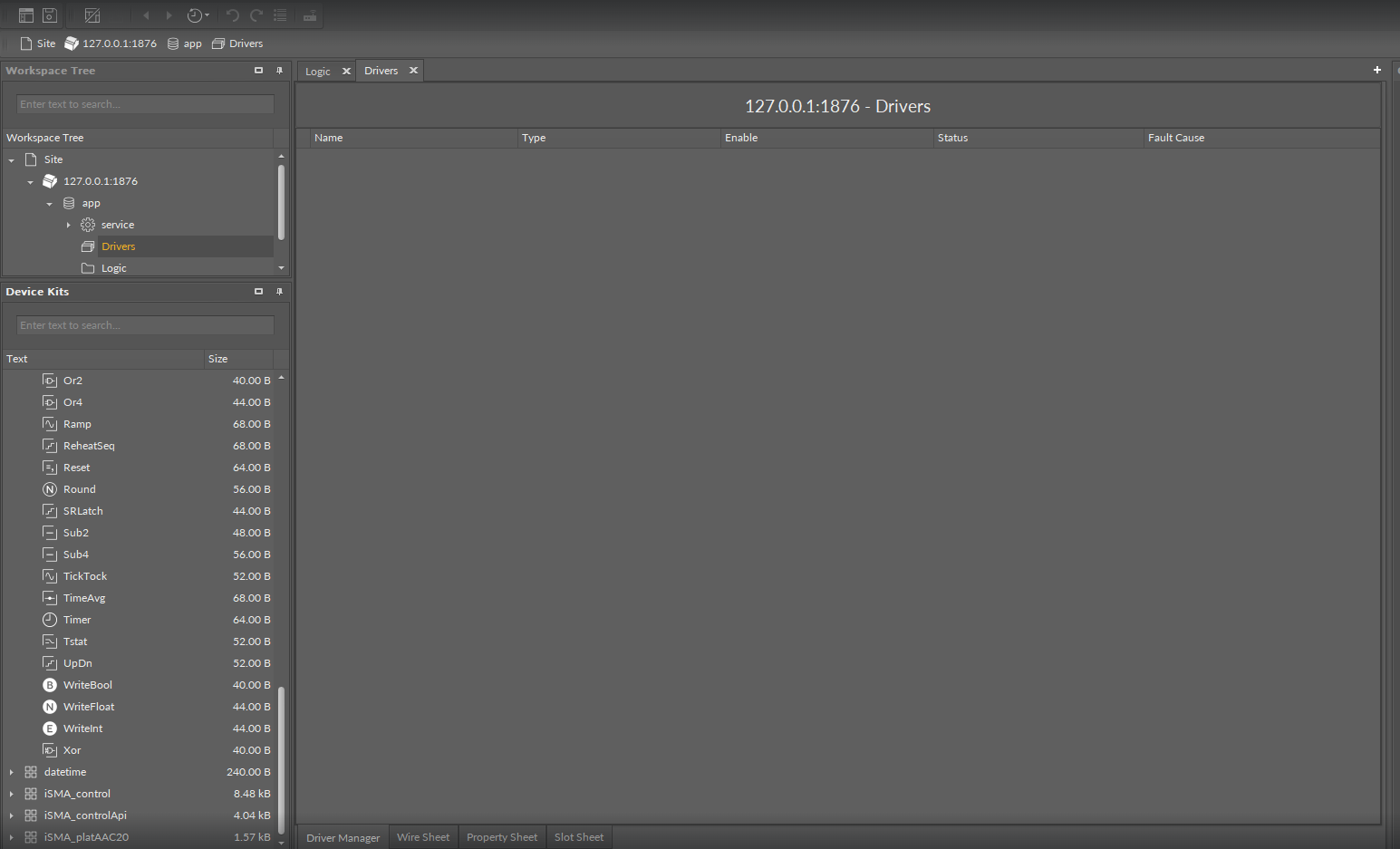Maximize the Workspace Tree panel
1400x849 pixels.
[258, 71]
